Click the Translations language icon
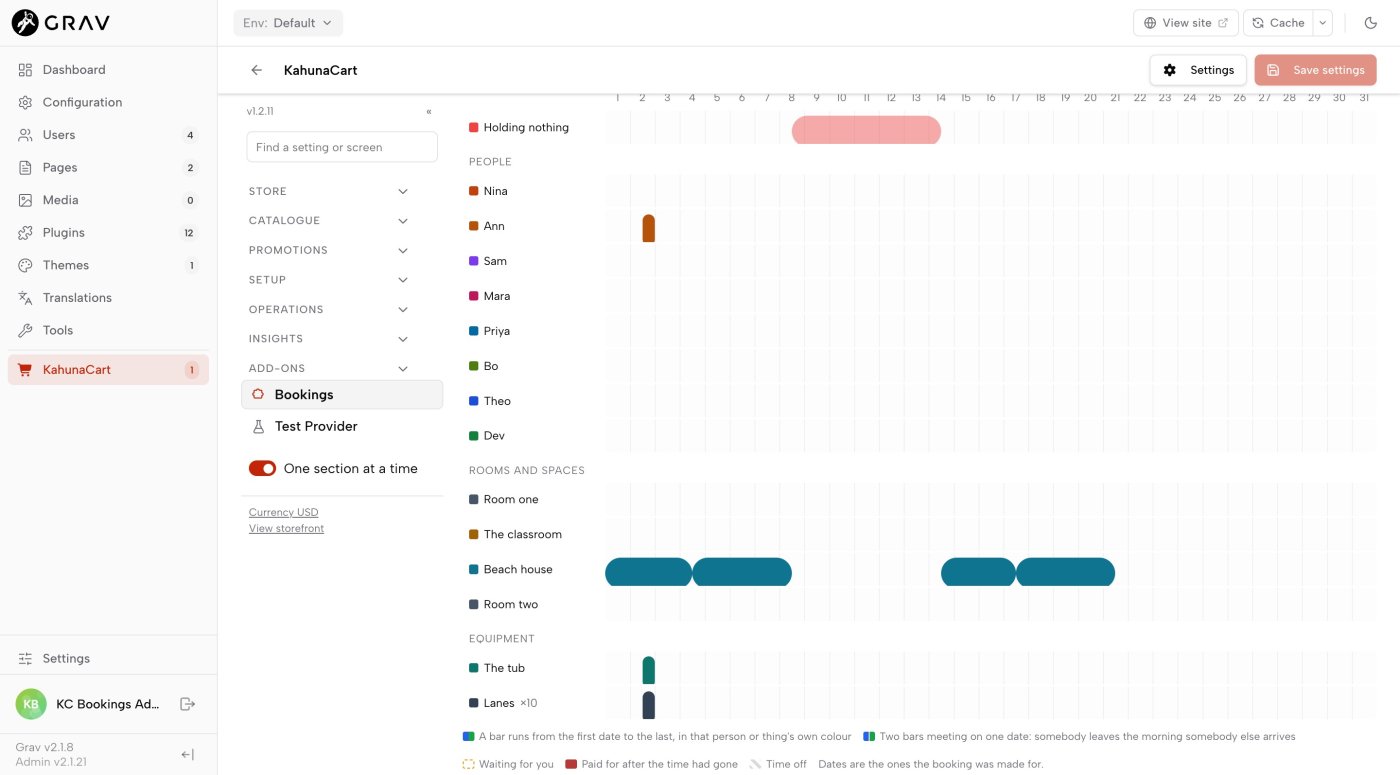The width and height of the screenshot is (1400, 775). [25, 298]
